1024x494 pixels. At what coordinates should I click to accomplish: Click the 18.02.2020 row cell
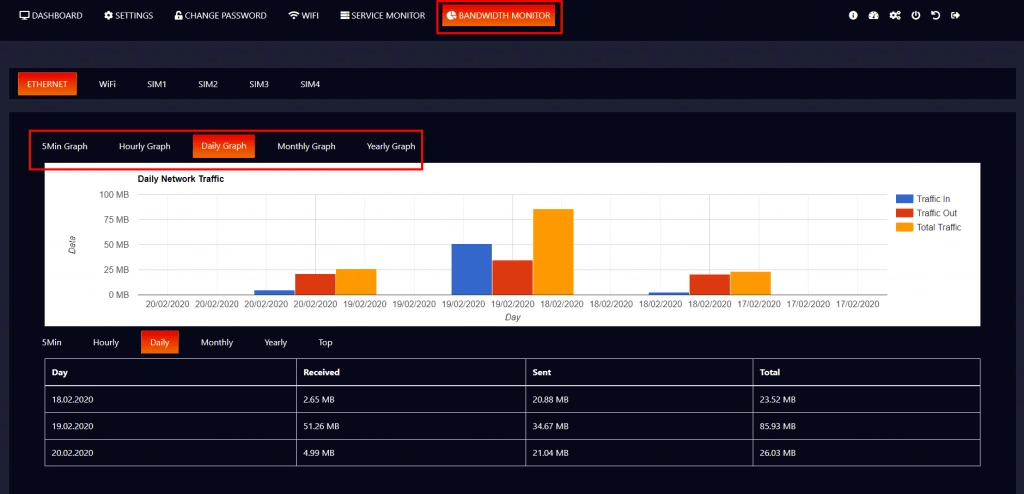pyautogui.click(x=170, y=399)
